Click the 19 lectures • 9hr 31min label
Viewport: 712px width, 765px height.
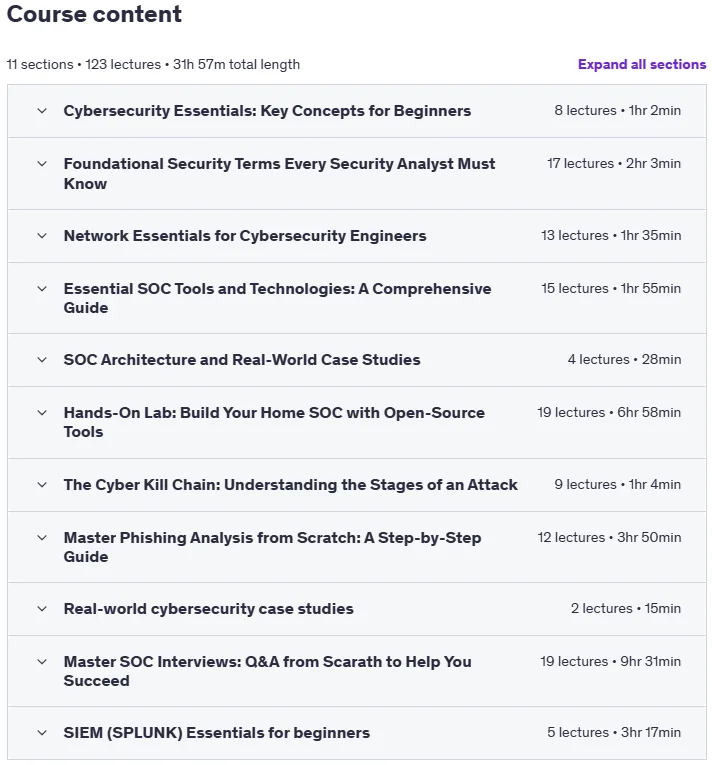pos(610,662)
